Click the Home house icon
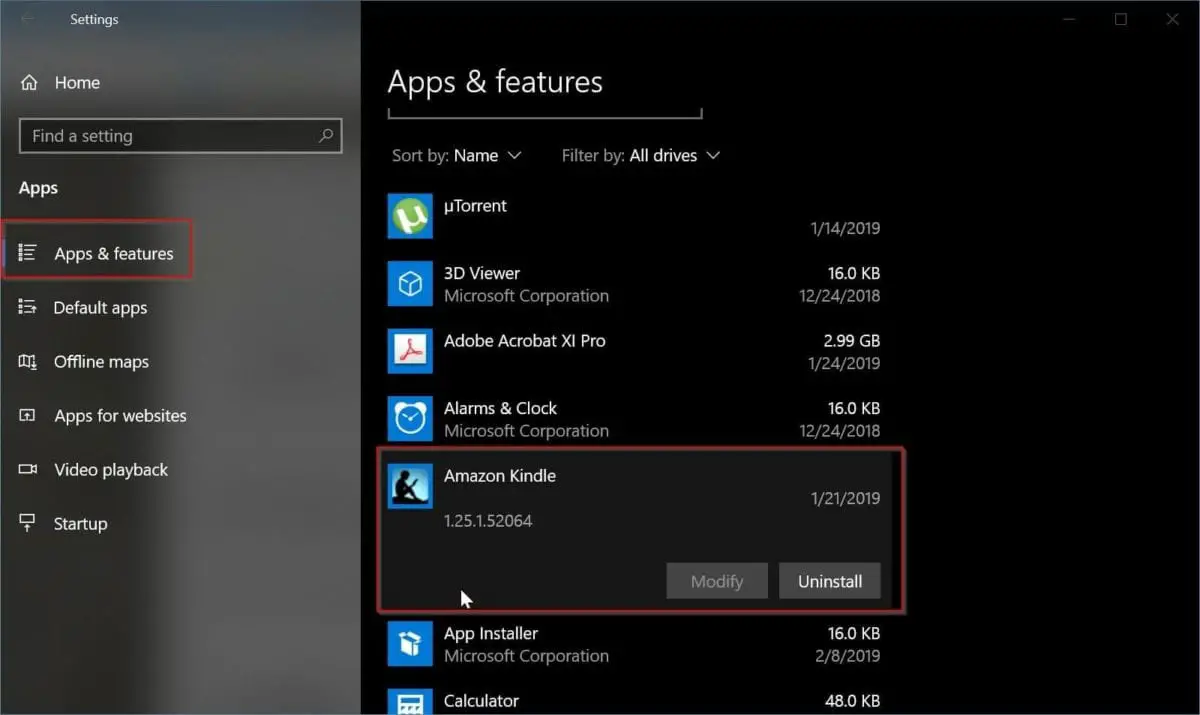The image size is (1200, 715). point(29,83)
